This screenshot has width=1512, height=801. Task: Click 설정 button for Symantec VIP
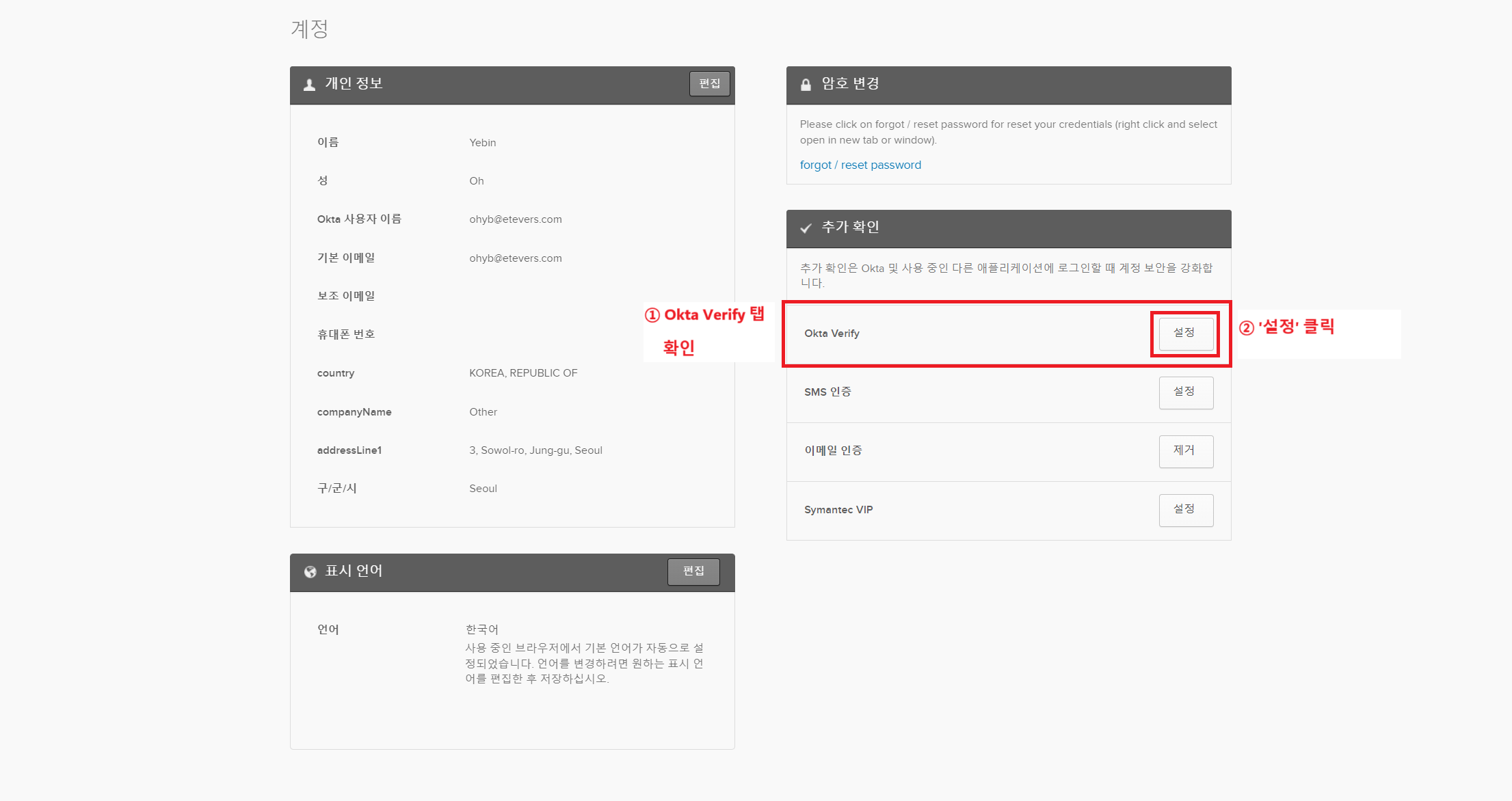pyautogui.click(x=1185, y=510)
